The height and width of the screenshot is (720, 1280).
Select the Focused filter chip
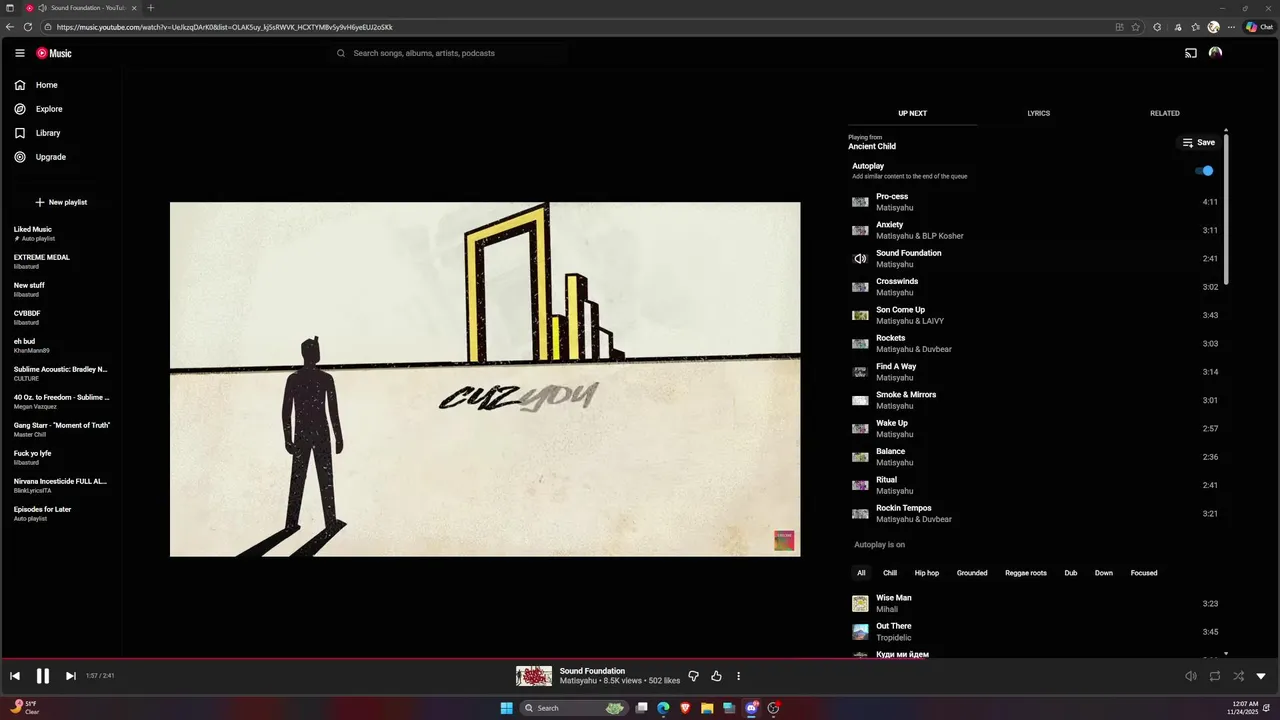click(1144, 573)
